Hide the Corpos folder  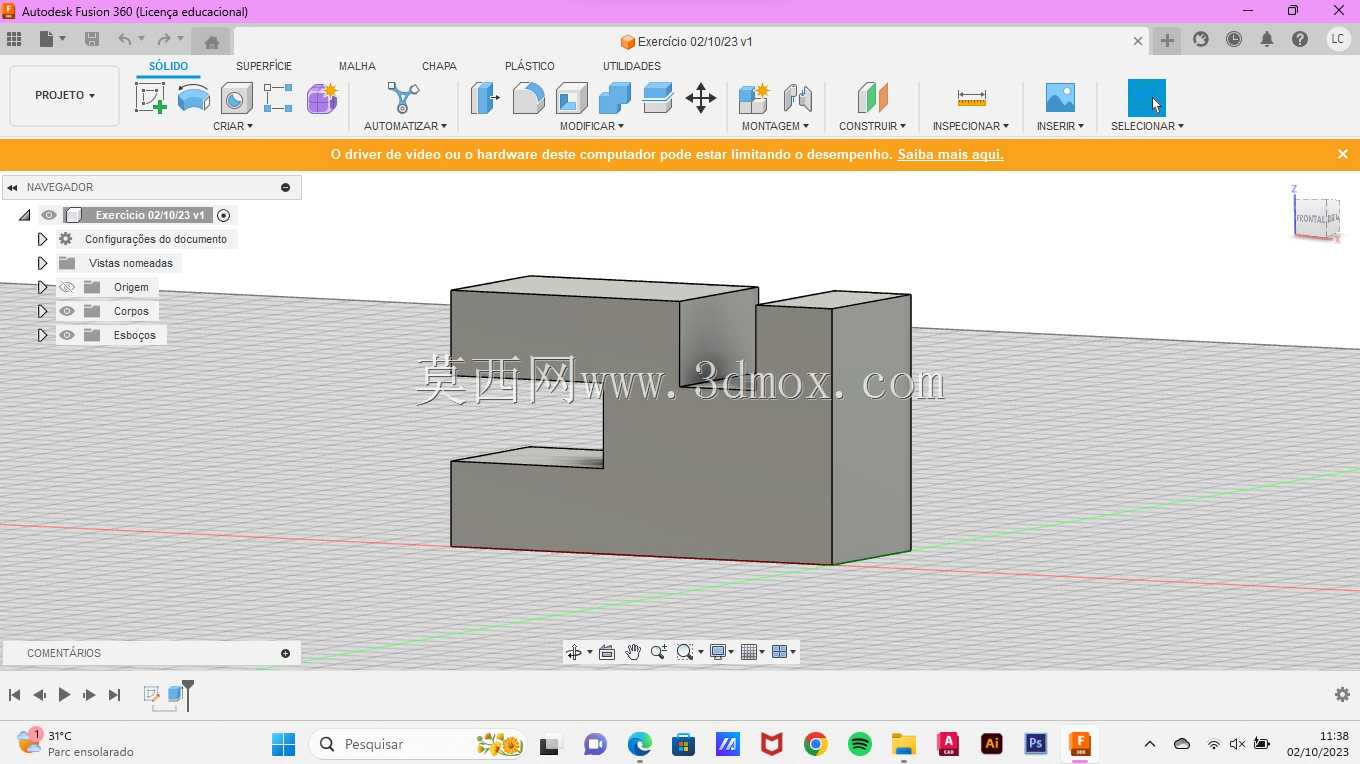point(67,311)
